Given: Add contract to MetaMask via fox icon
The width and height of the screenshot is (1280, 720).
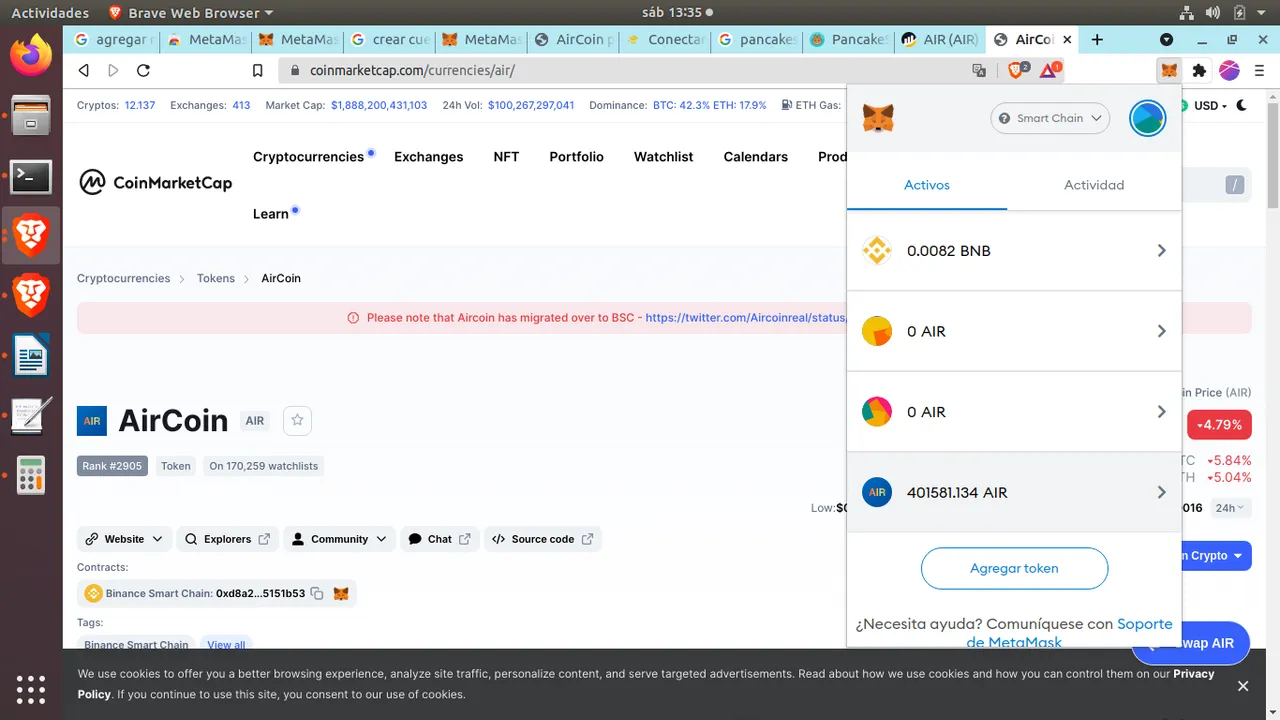Looking at the screenshot, I should pos(341,593).
